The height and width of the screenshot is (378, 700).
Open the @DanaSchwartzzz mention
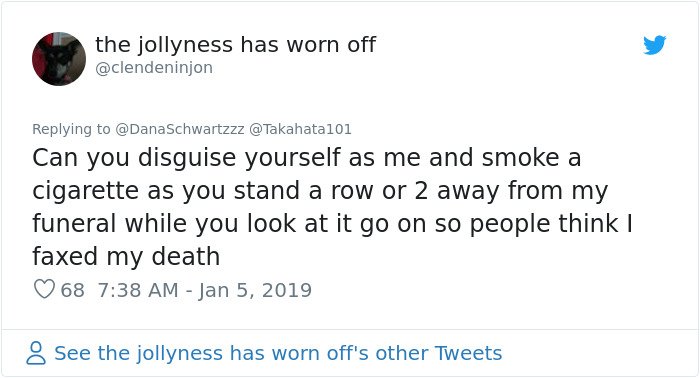(180, 129)
